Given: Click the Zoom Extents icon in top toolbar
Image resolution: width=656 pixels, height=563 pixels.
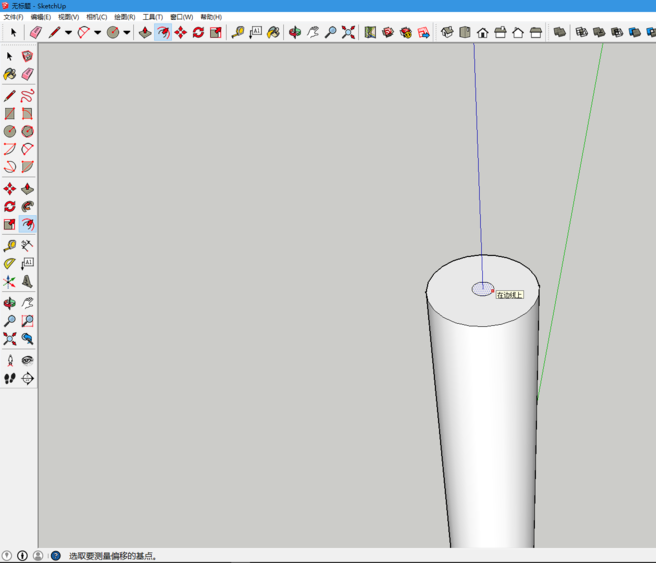Looking at the screenshot, I should (x=348, y=33).
